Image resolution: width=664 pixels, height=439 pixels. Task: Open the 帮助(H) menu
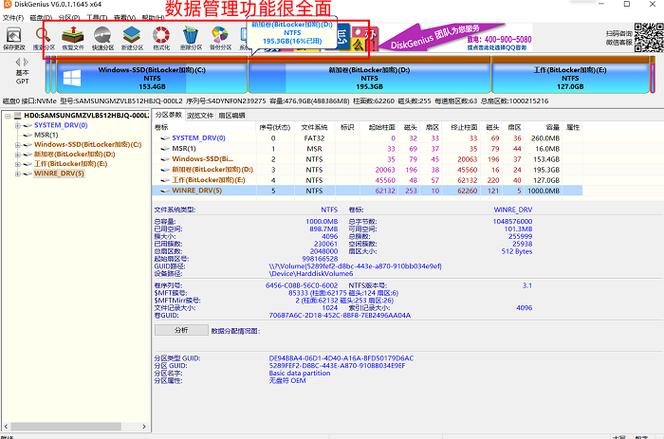[153, 18]
